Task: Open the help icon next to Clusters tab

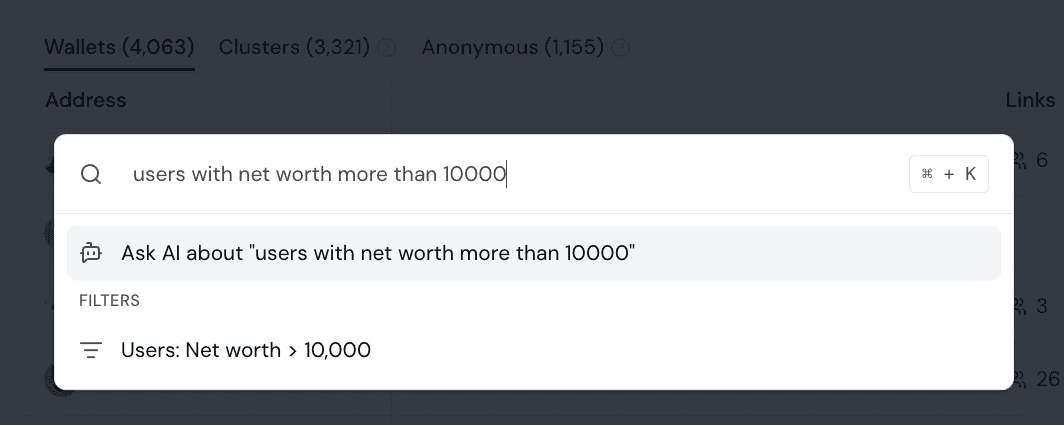Action: click(x=386, y=48)
